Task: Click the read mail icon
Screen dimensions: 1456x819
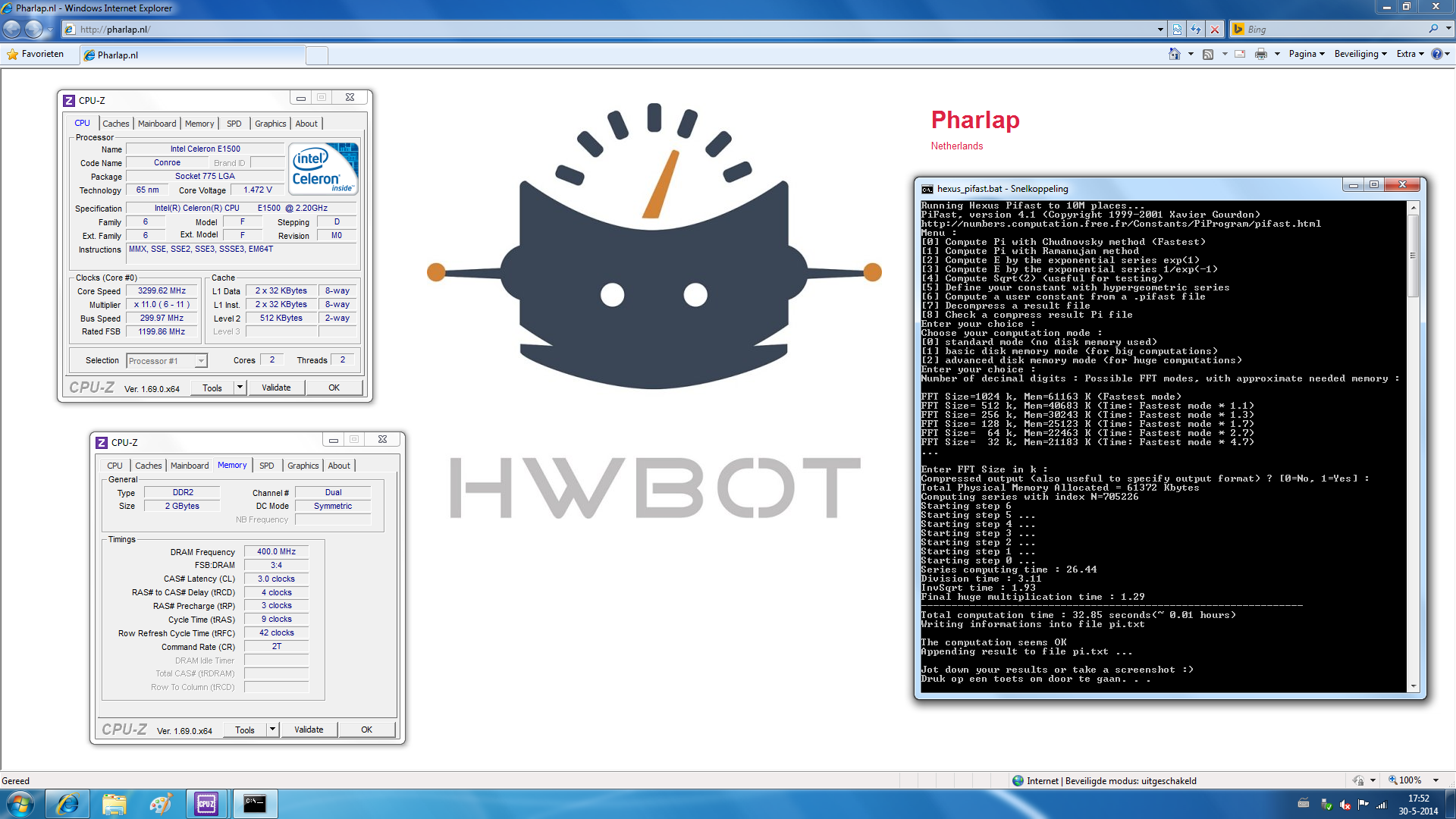Action: 1240,54
